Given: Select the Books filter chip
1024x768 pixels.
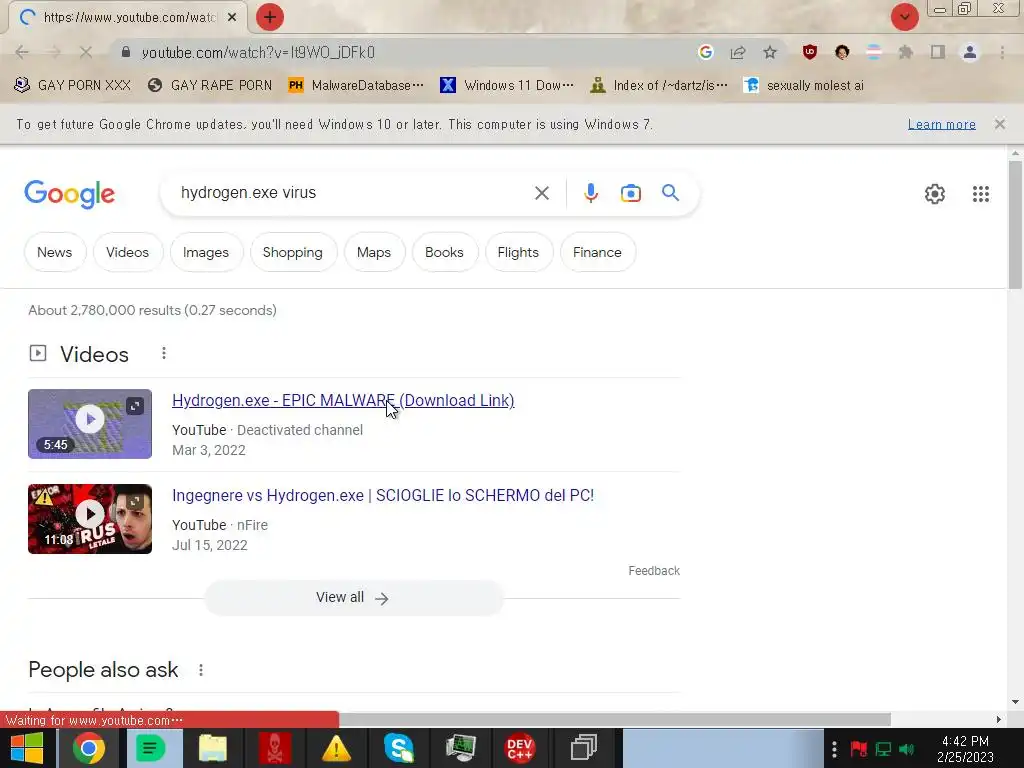Looking at the screenshot, I should click(444, 252).
